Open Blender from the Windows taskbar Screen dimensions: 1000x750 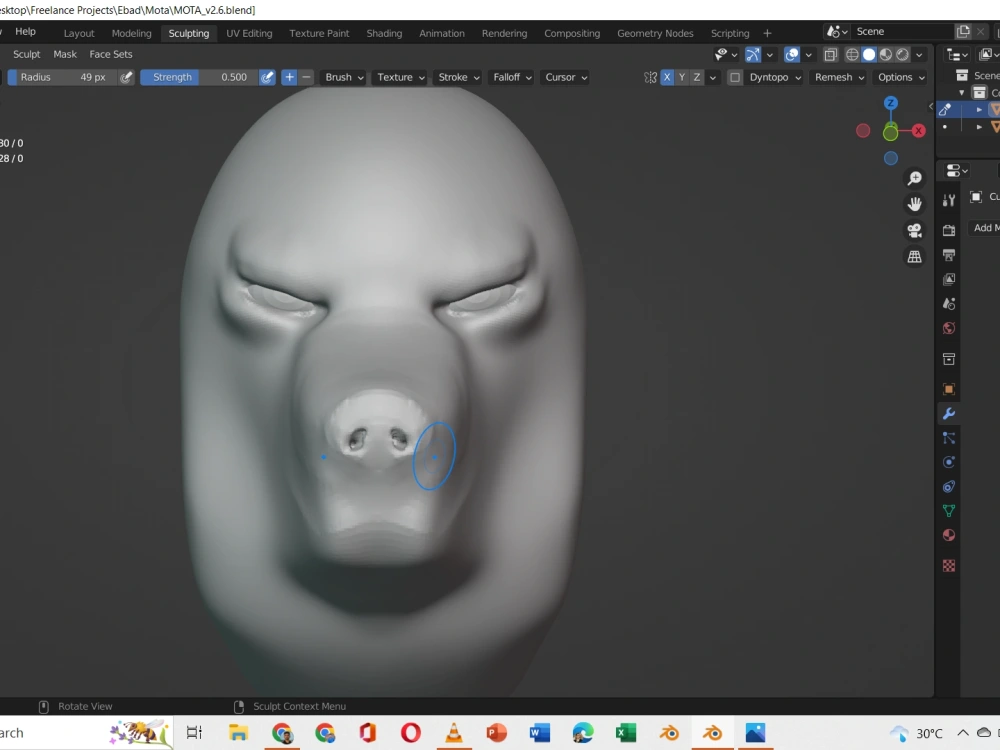(x=711, y=733)
